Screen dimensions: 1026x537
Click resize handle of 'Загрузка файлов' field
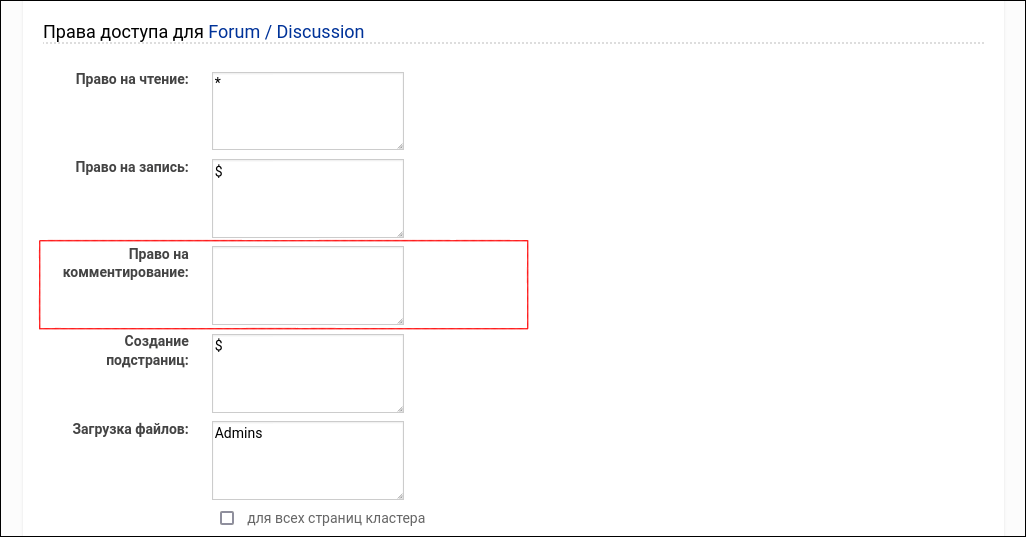pyautogui.click(x=399, y=494)
